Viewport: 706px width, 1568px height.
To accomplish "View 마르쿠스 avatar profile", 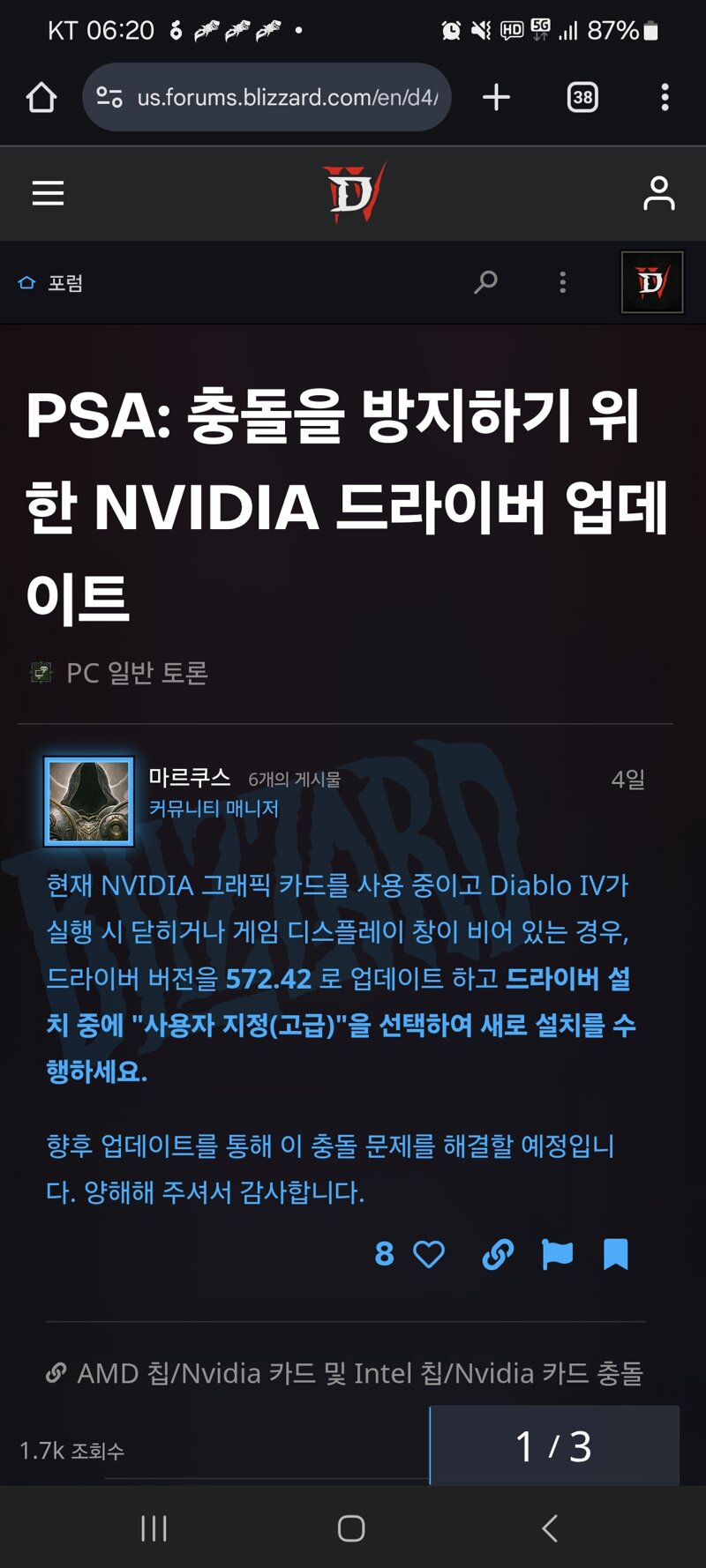I will click(89, 802).
